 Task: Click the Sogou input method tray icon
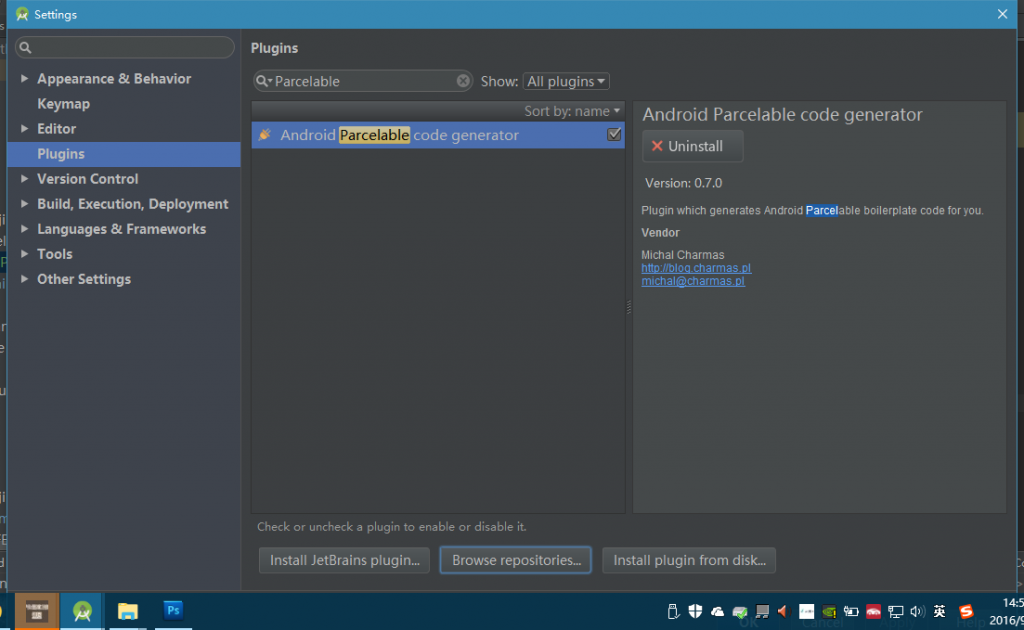[966, 611]
